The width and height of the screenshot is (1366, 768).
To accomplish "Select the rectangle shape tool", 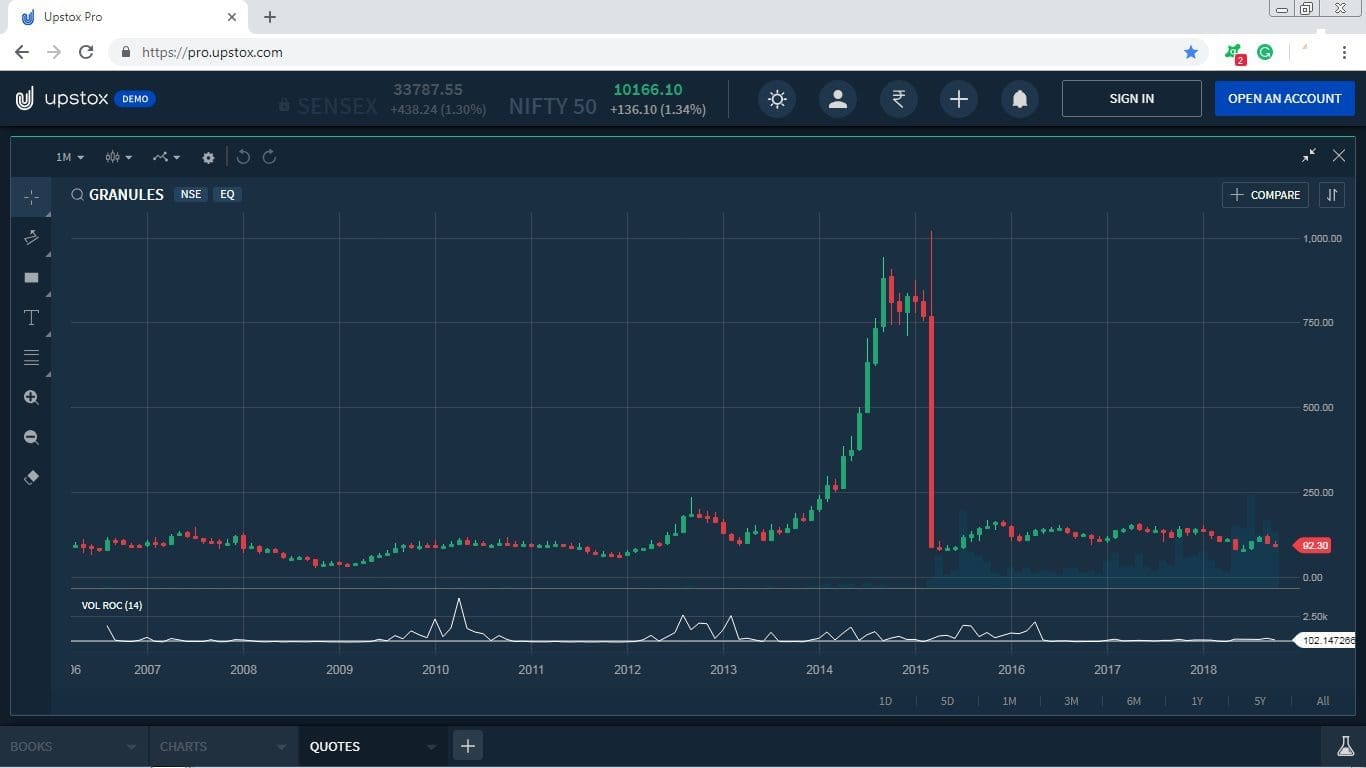I will 31,277.
